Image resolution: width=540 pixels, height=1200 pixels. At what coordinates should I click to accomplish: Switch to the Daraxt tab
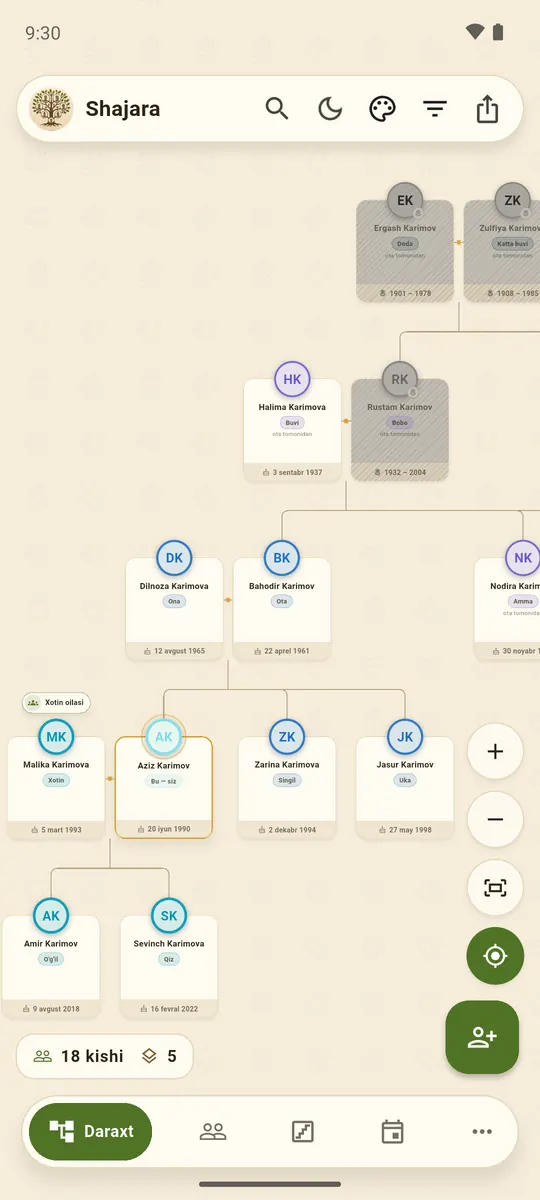[90, 1131]
